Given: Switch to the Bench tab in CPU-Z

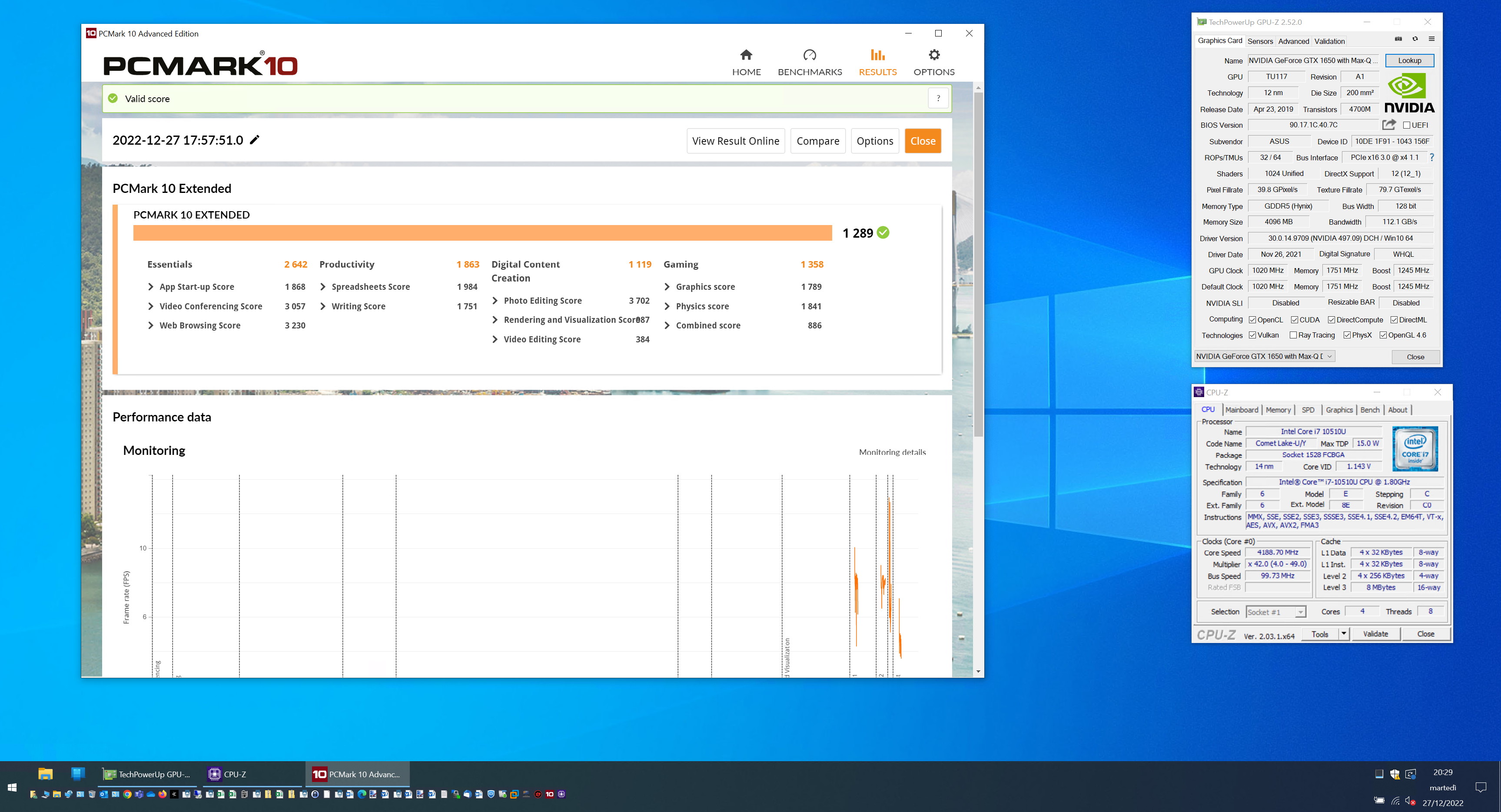Looking at the screenshot, I should [x=1369, y=410].
